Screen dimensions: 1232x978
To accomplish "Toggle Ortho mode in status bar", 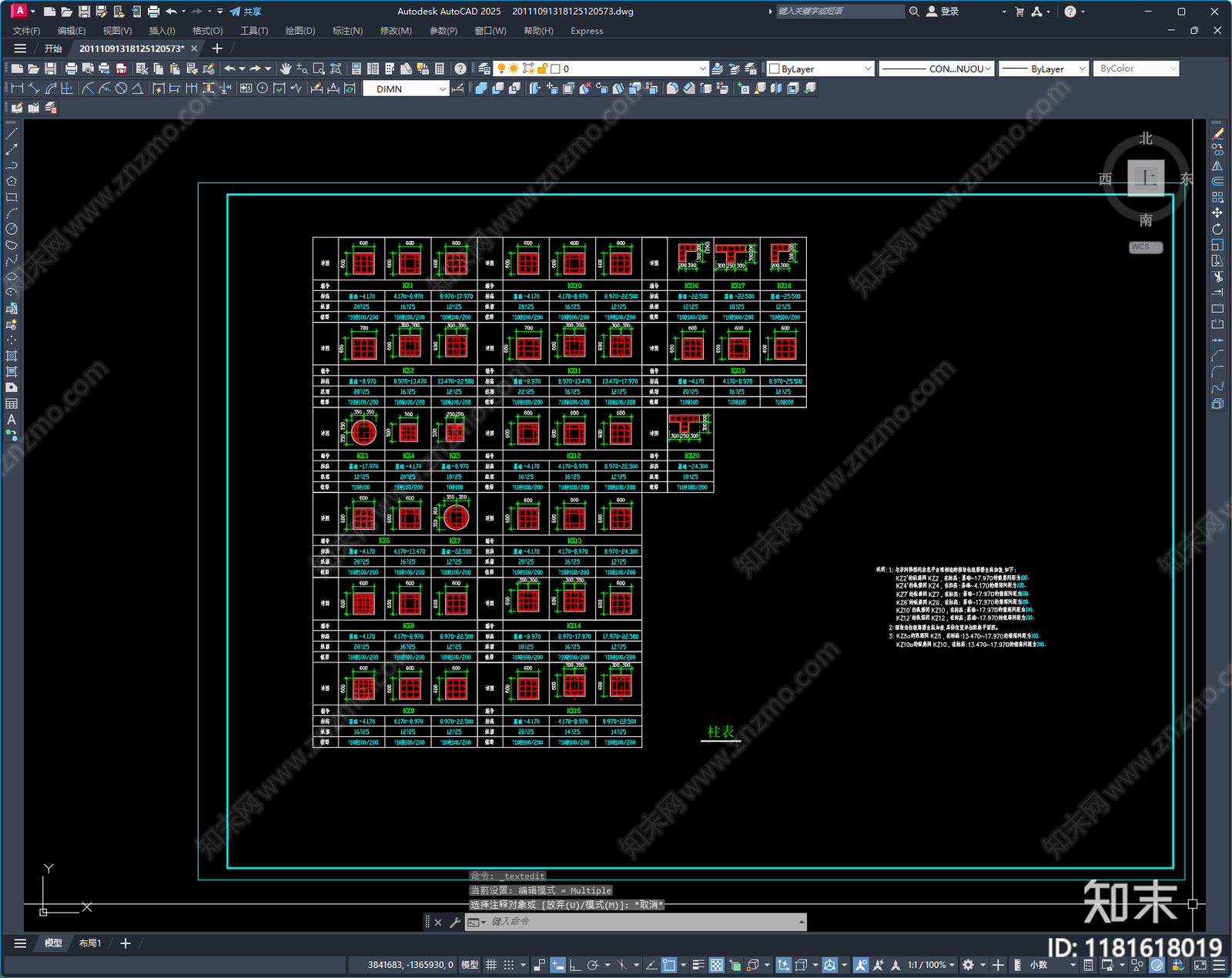I will pos(574,965).
